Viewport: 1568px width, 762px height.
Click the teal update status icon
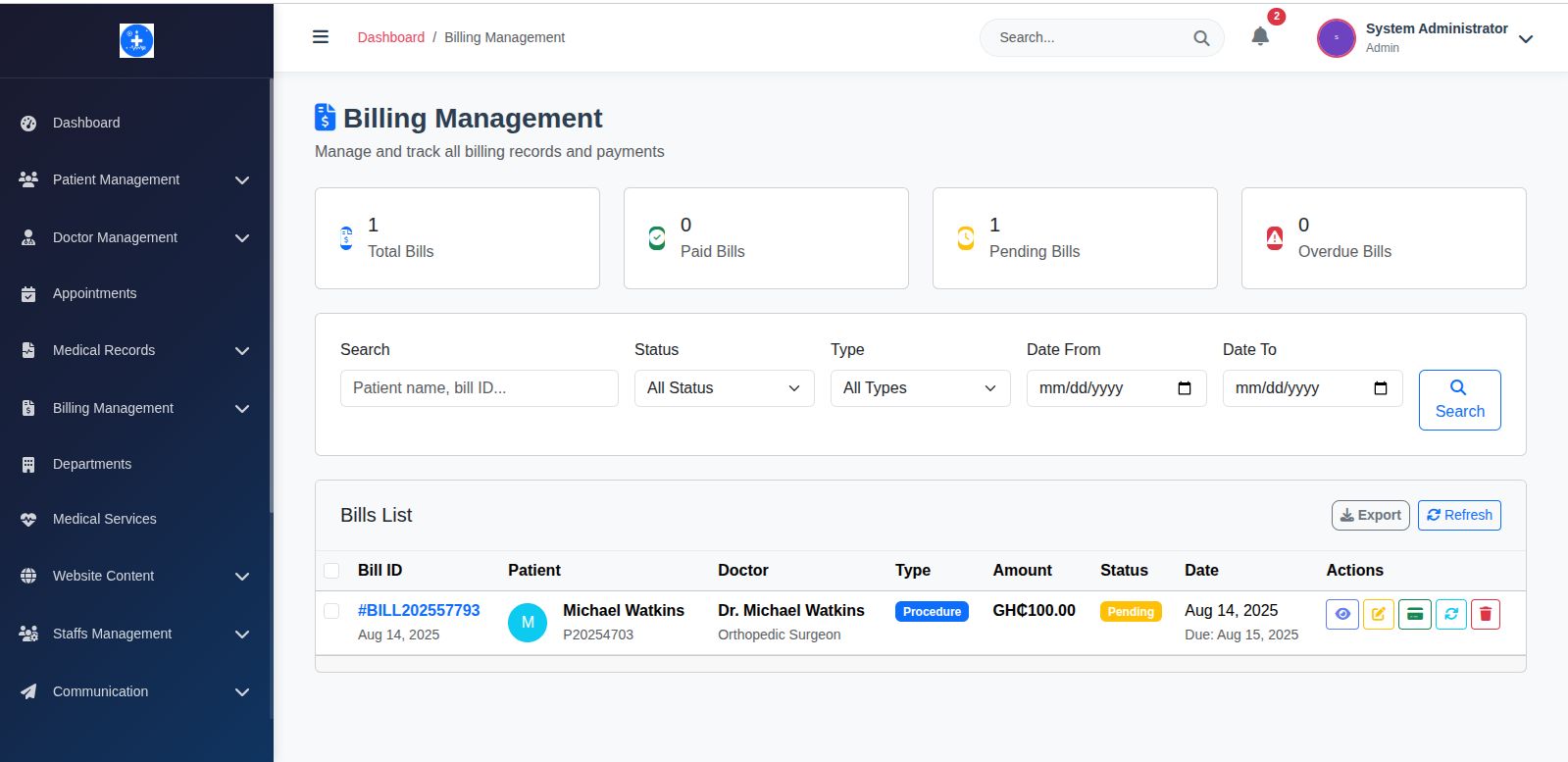point(1450,614)
